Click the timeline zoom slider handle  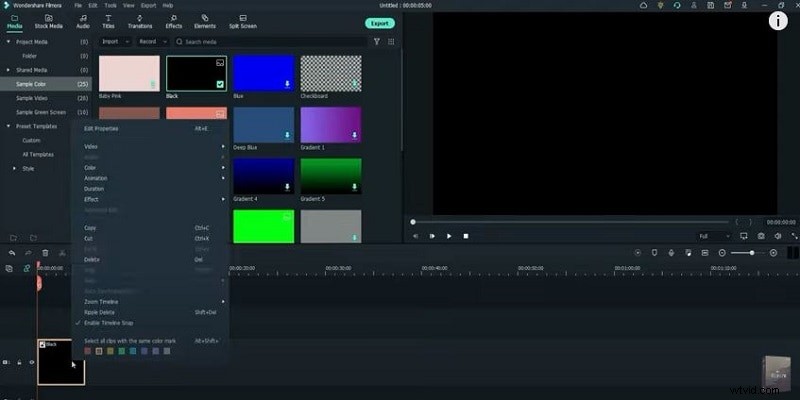tap(752, 253)
